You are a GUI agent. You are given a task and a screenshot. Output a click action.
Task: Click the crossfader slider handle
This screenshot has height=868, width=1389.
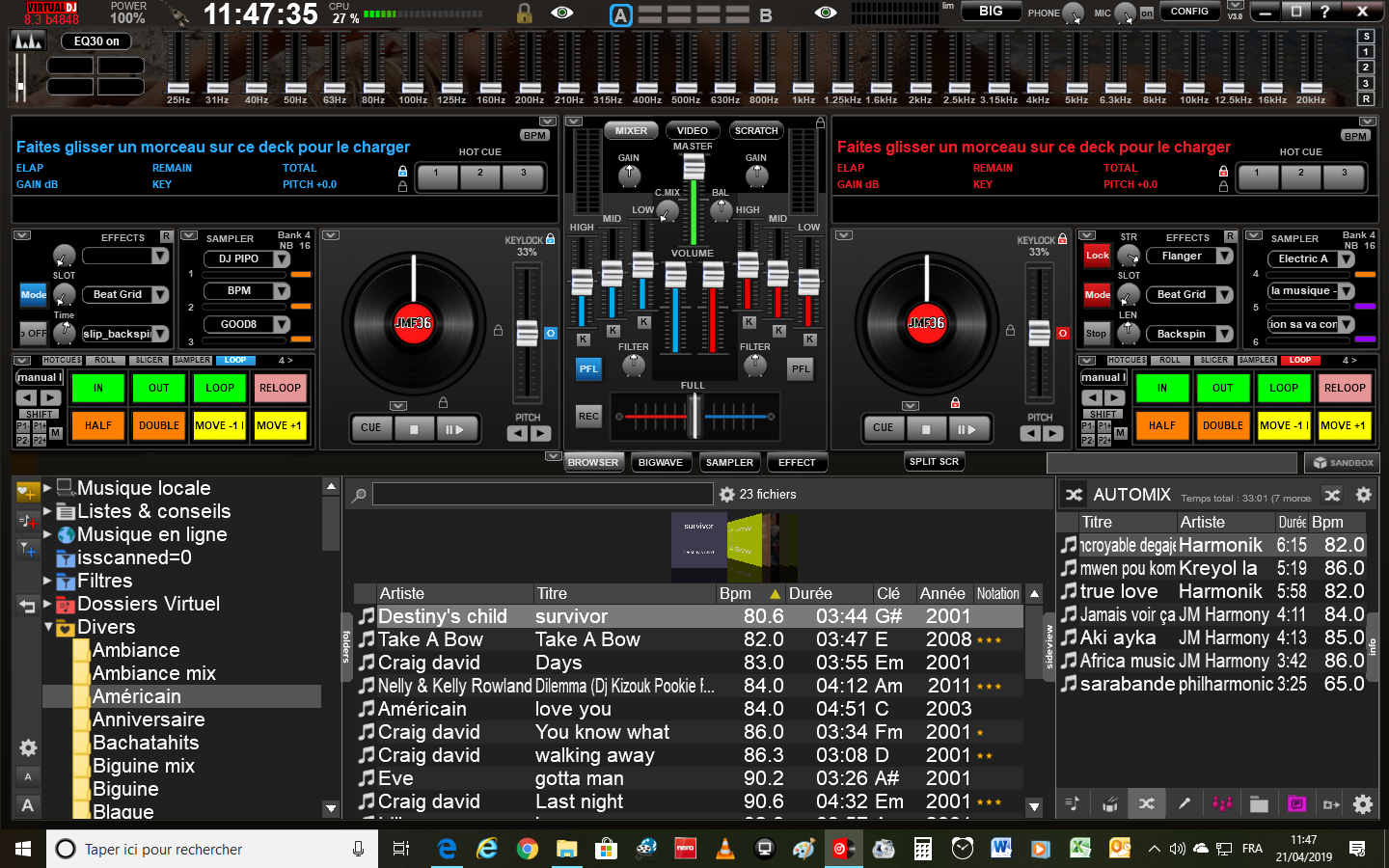[x=694, y=416]
